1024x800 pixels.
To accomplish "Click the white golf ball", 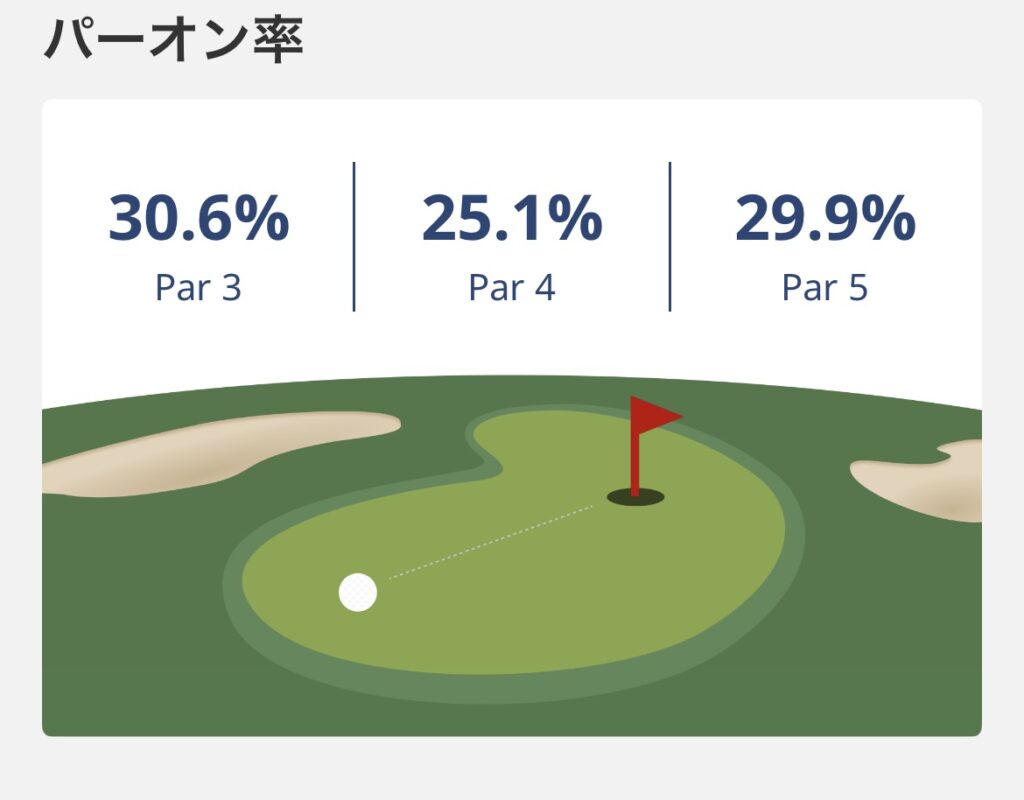I will [x=358, y=592].
